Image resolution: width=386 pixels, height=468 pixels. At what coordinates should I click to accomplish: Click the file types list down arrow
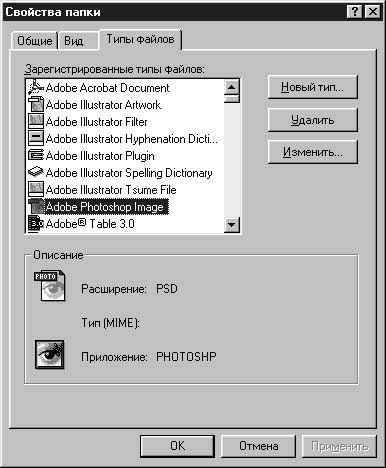pos(232,224)
